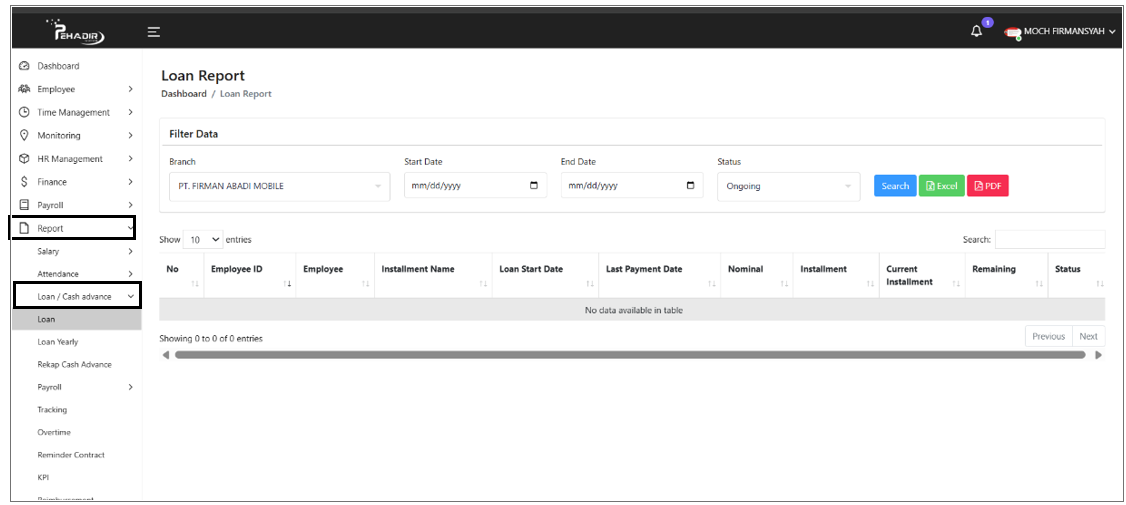Screen dimensions: 1126x505
Task: Open the Start Date calendar picker icon
Action: click(x=534, y=186)
